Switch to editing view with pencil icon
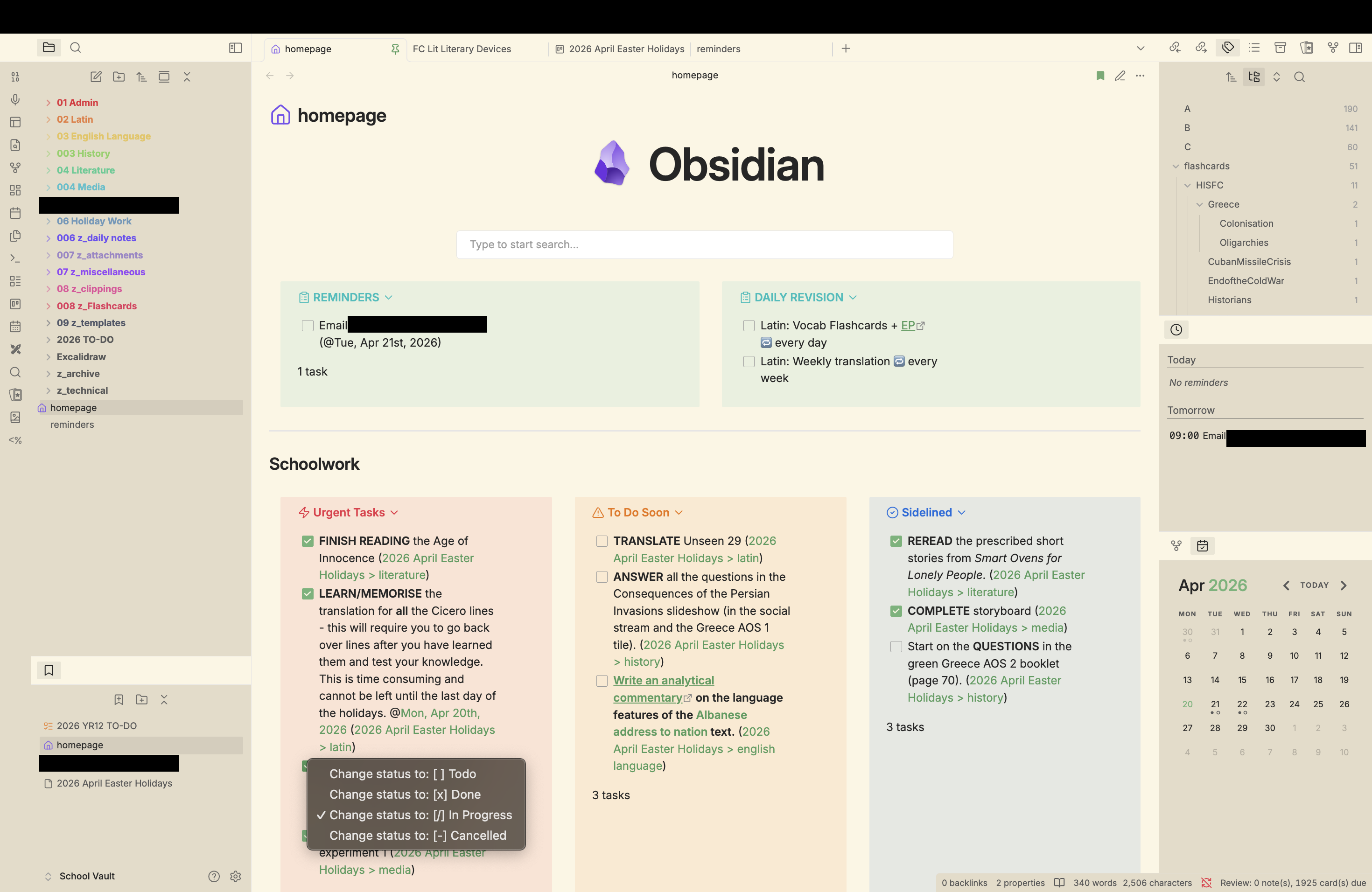The width and height of the screenshot is (1372, 892). click(x=1120, y=76)
